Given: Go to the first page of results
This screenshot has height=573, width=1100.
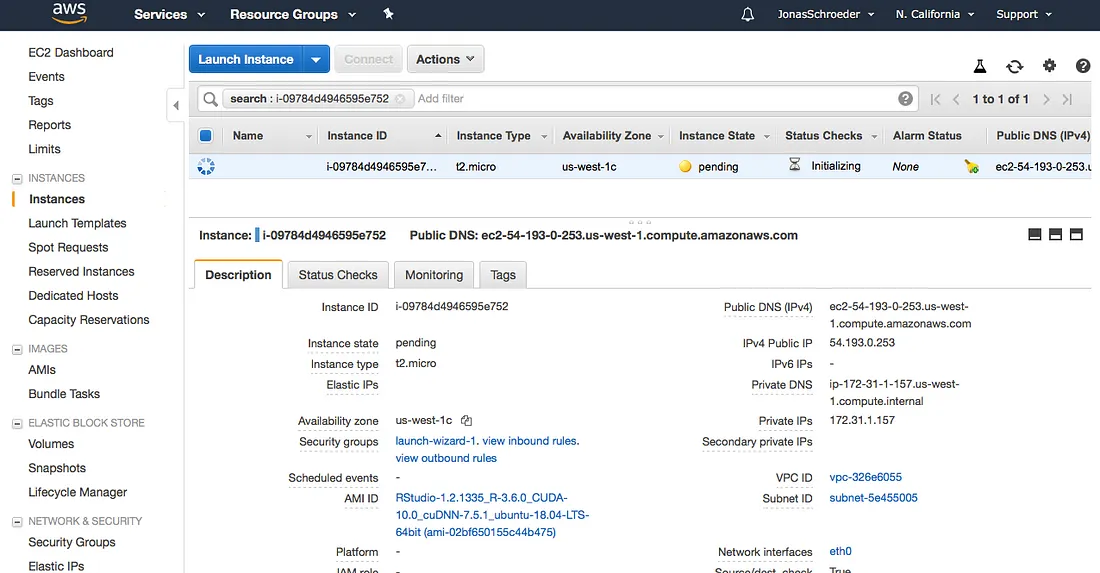Looking at the screenshot, I should coord(935,100).
